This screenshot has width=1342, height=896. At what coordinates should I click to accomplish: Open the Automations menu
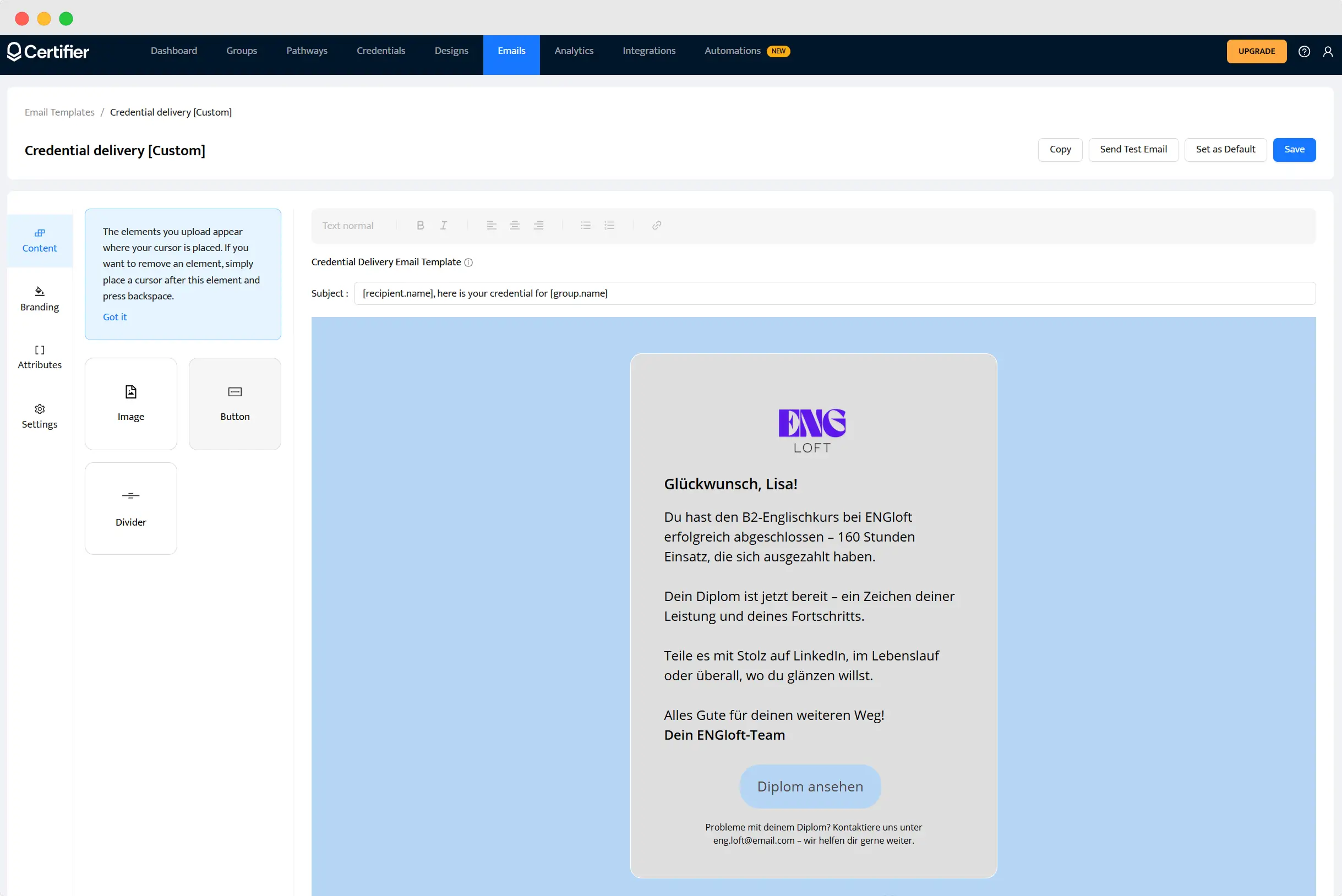[x=732, y=51]
